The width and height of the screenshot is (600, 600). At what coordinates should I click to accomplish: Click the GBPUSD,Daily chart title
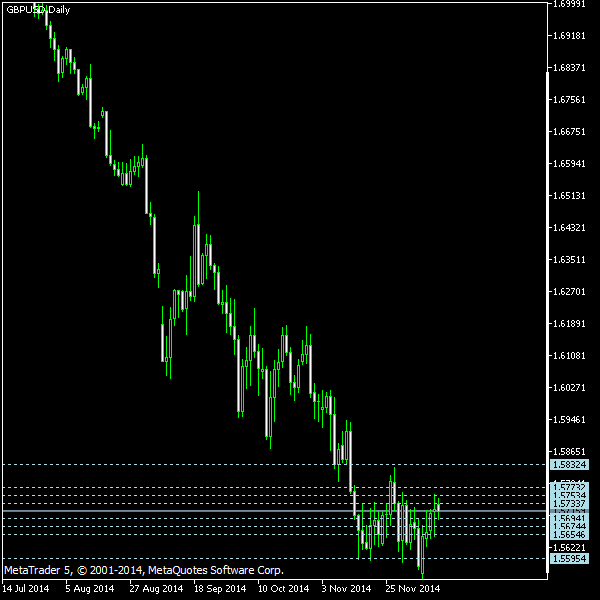tap(38, 10)
